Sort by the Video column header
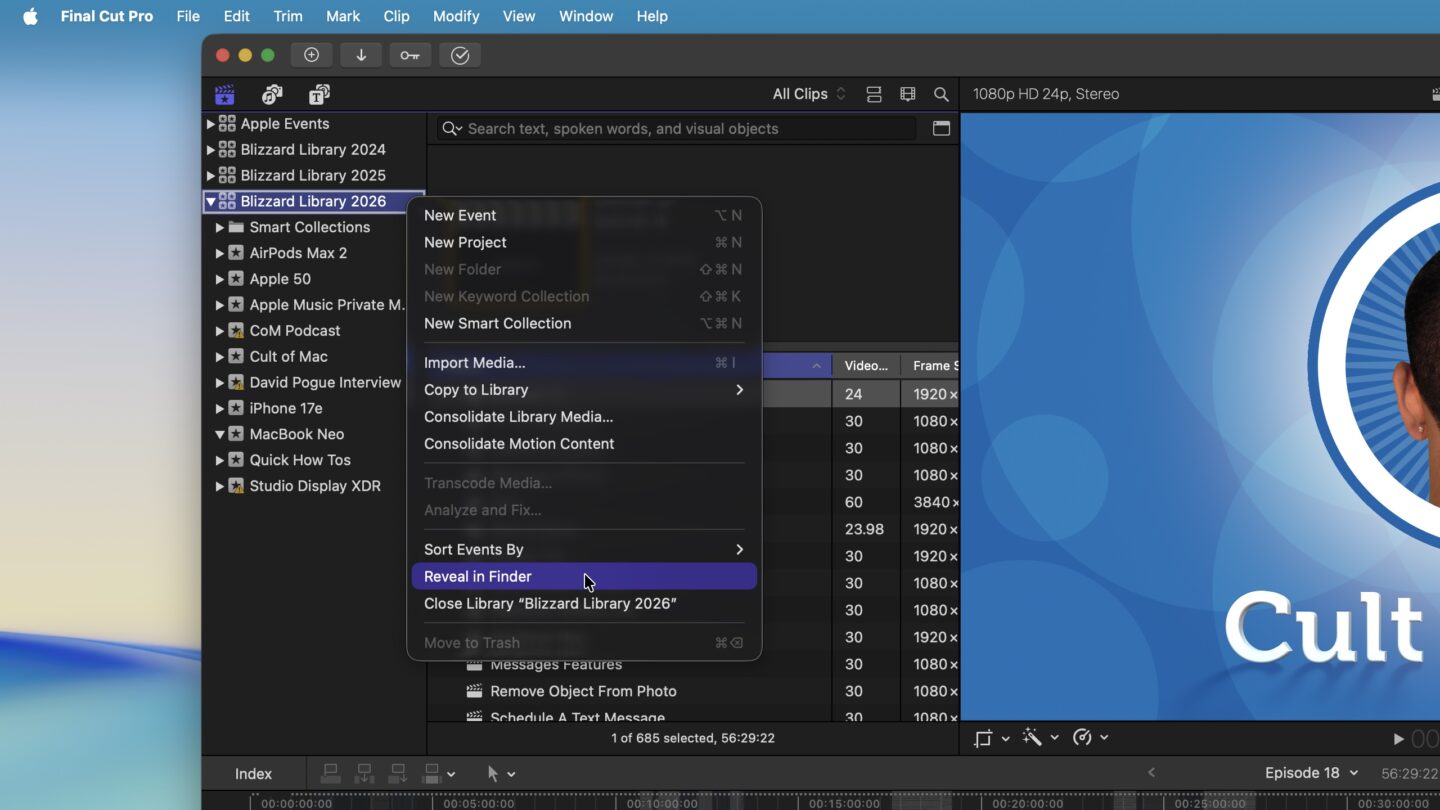1440x810 pixels. pyautogui.click(x=866, y=366)
